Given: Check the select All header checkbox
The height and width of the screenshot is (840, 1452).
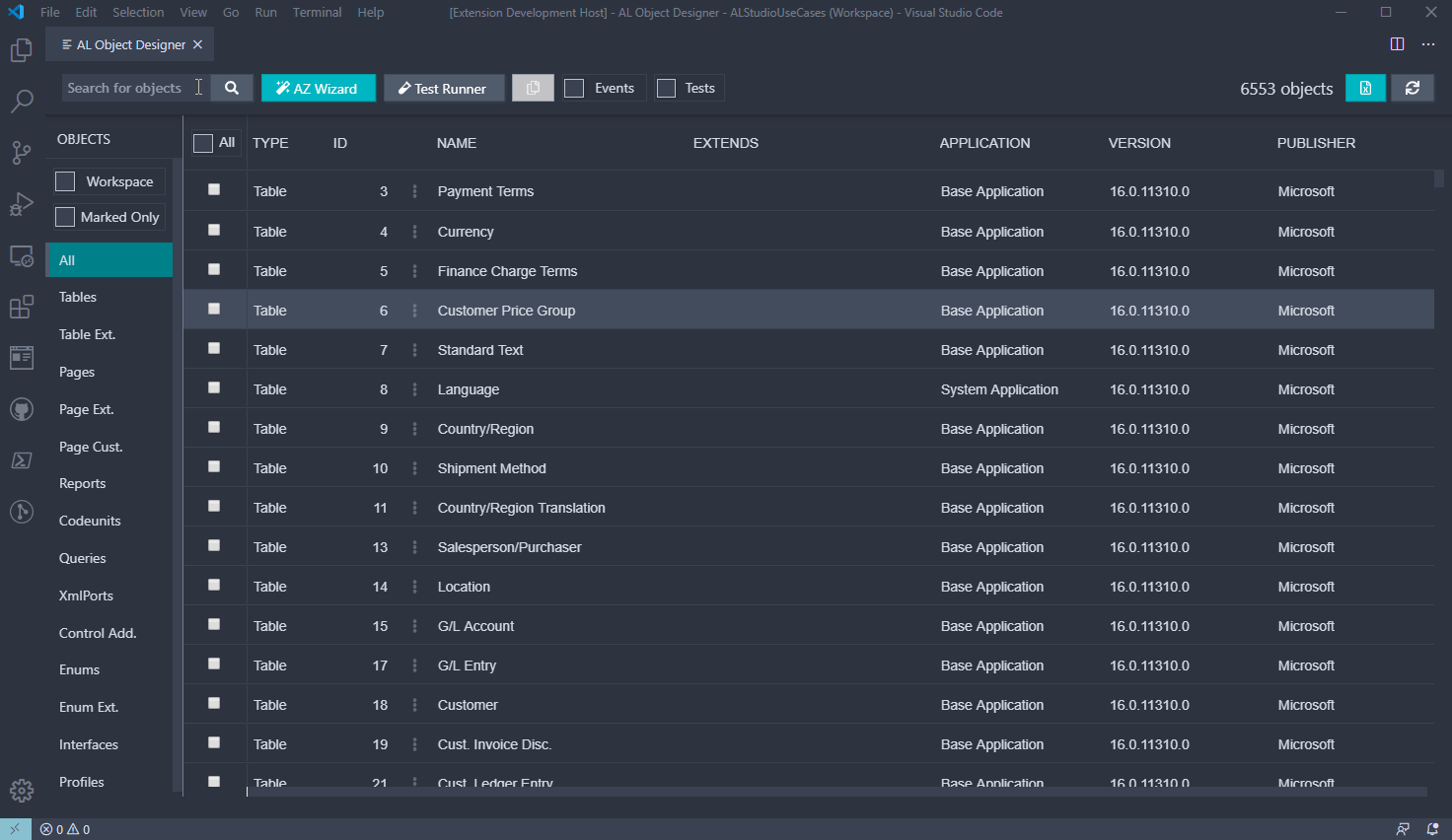Looking at the screenshot, I should point(203,143).
